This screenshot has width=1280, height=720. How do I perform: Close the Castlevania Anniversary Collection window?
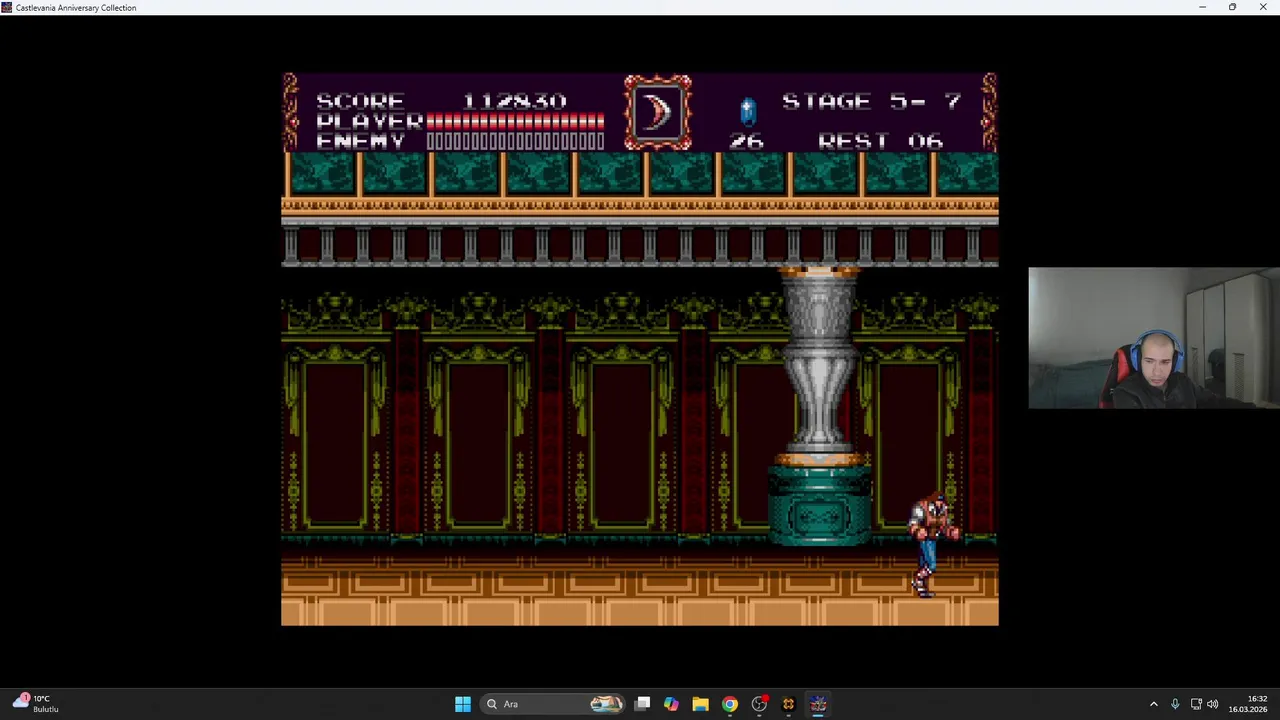(x=1263, y=7)
